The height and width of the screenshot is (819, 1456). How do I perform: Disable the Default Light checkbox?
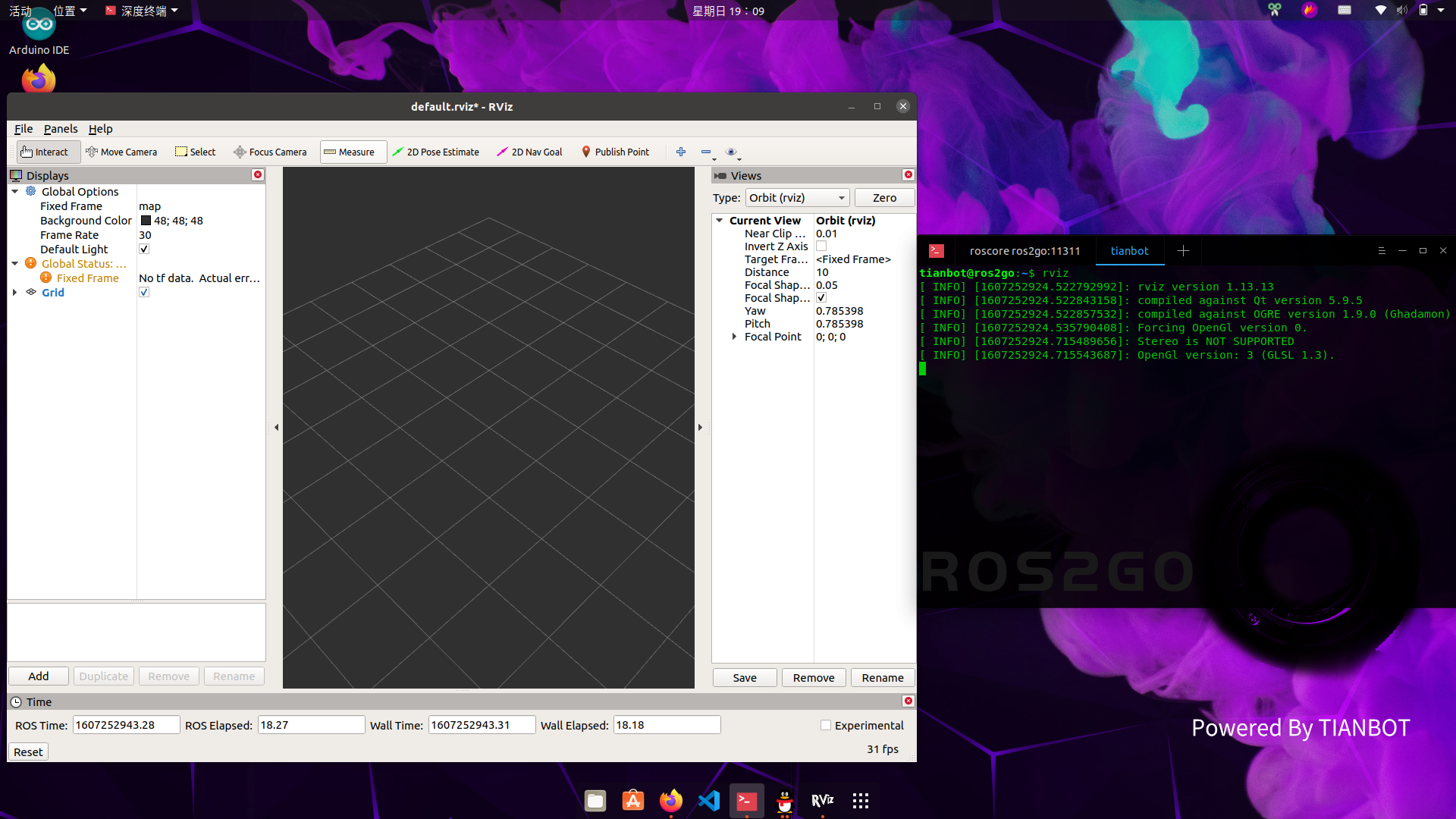[x=144, y=249]
